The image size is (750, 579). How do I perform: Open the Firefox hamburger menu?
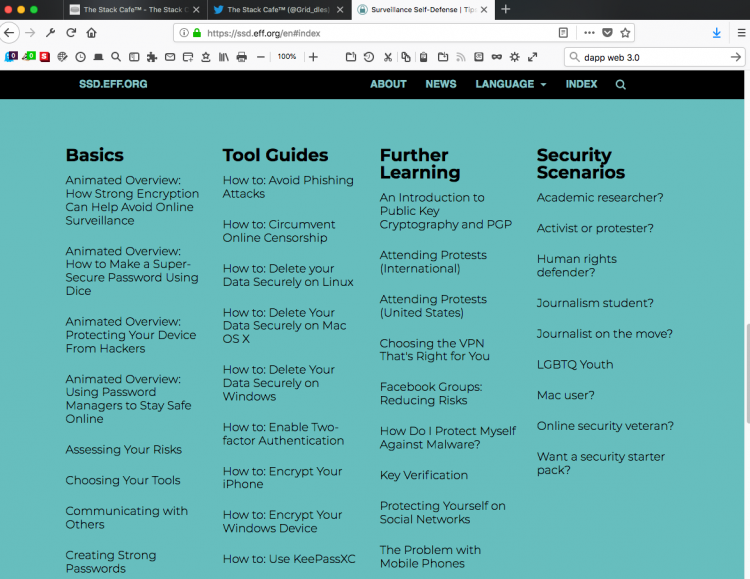click(x=741, y=33)
